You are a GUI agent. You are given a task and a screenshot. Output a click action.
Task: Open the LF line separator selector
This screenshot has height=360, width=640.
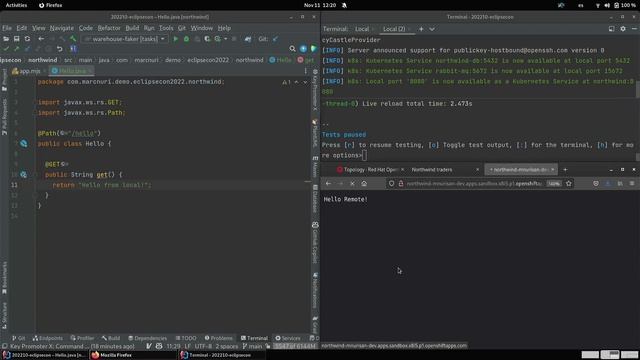click(187, 346)
